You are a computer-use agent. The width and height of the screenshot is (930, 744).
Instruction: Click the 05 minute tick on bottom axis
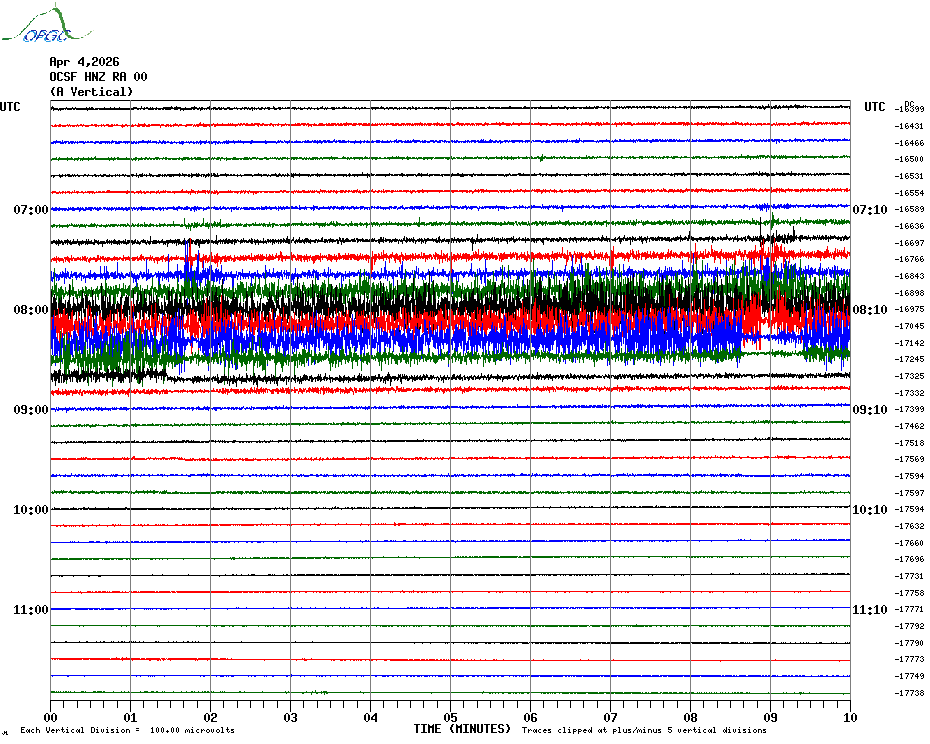click(450, 717)
